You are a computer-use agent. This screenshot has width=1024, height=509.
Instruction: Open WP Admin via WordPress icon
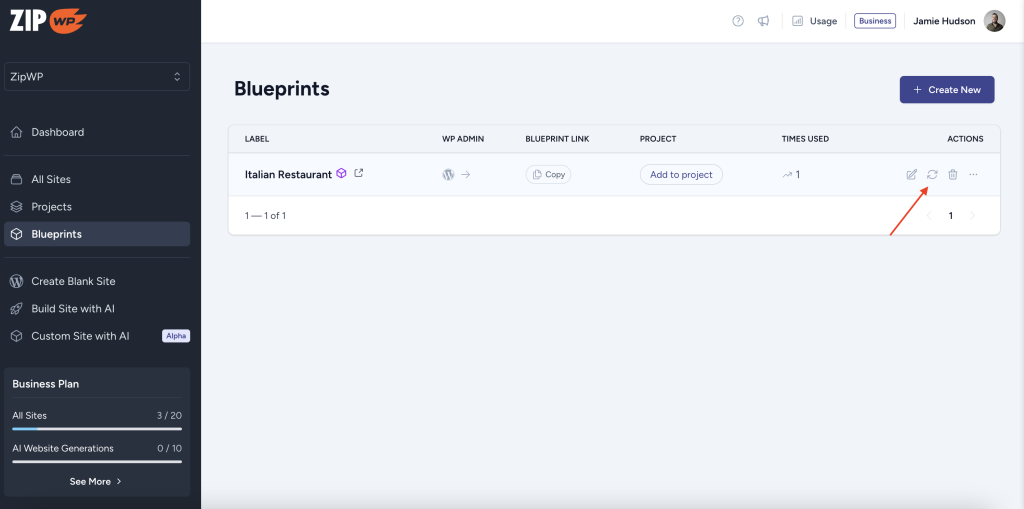tap(449, 175)
